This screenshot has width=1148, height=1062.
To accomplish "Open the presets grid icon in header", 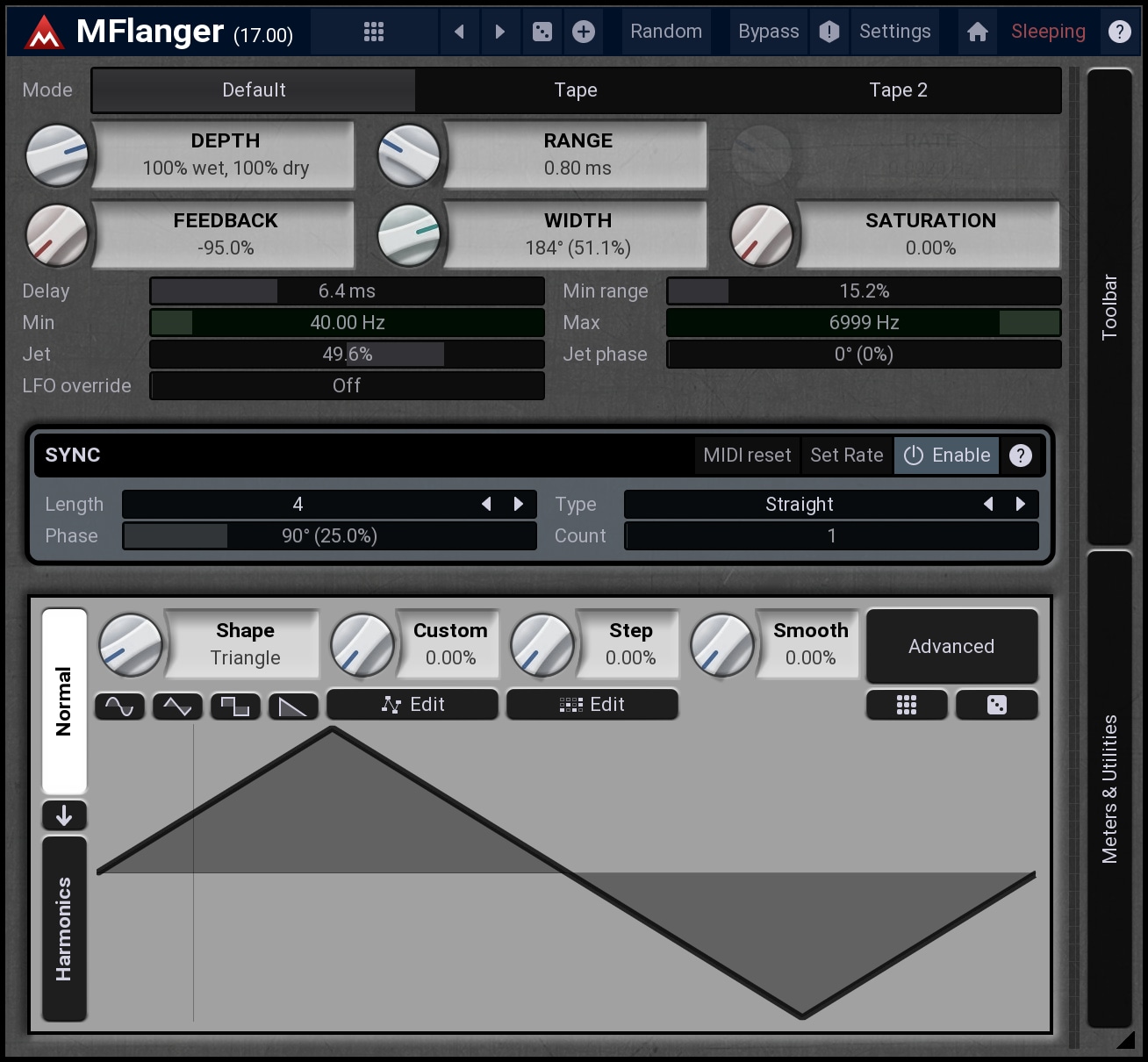I will (x=374, y=32).
